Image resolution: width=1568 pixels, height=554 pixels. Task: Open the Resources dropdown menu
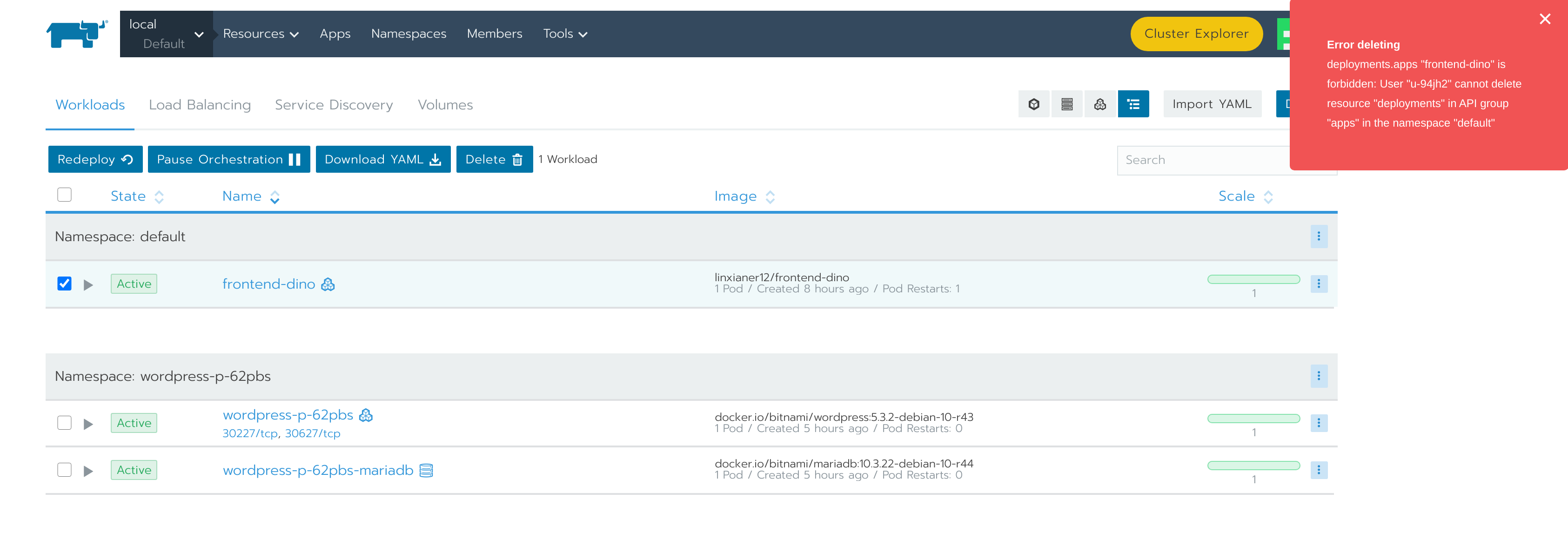point(261,34)
